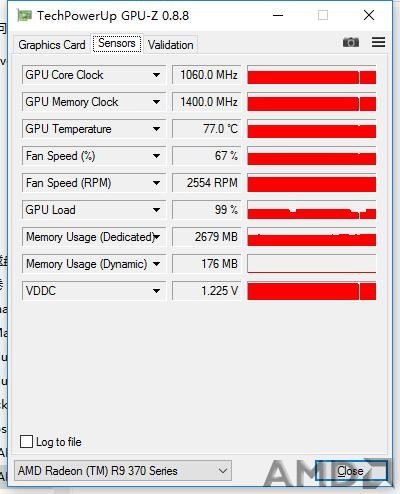
Task: Switch to the Graphics Card tab
Action: pyautogui.click(x=52, y=45)
